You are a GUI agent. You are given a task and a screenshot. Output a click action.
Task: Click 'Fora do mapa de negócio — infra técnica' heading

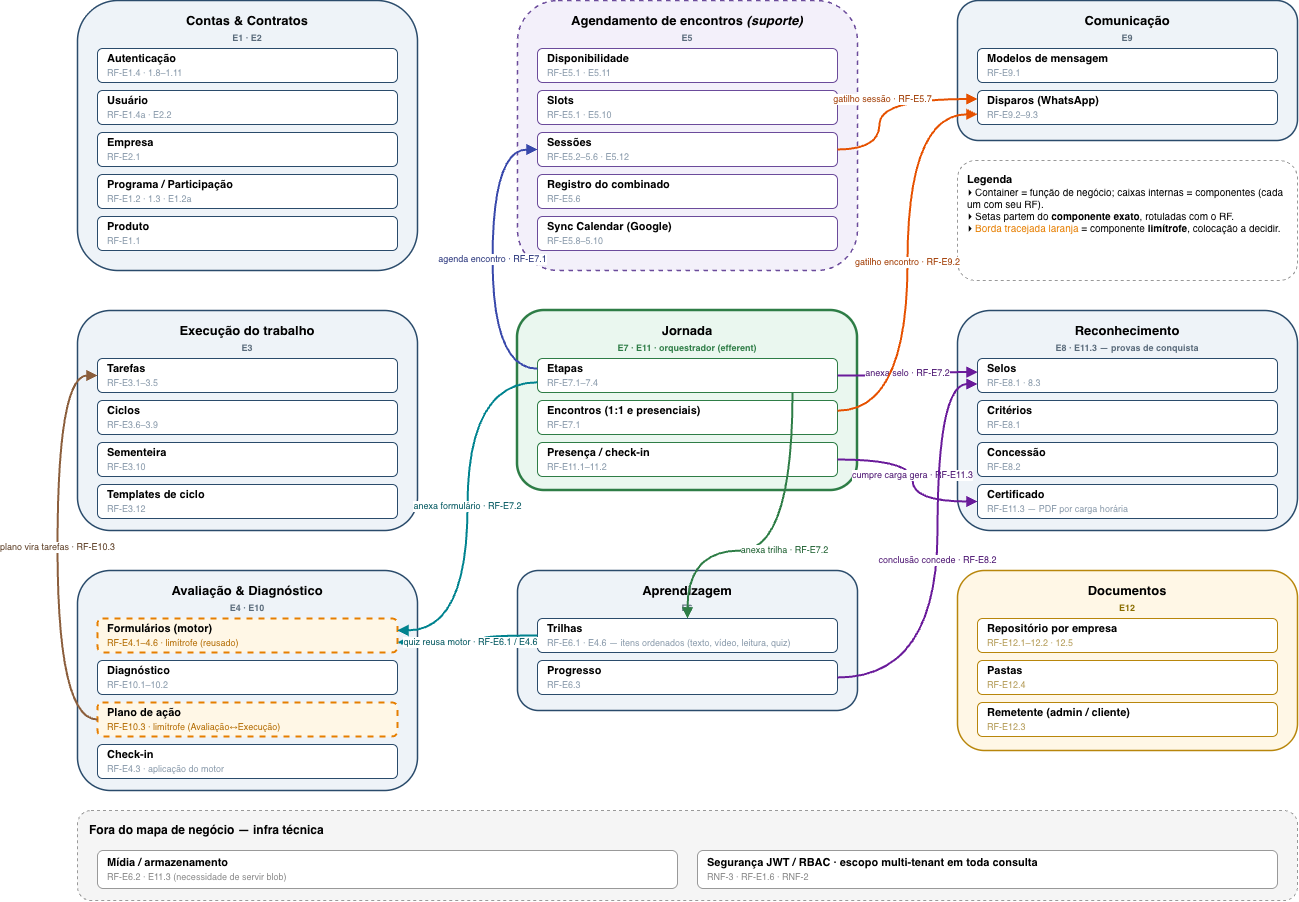[206, 830]
